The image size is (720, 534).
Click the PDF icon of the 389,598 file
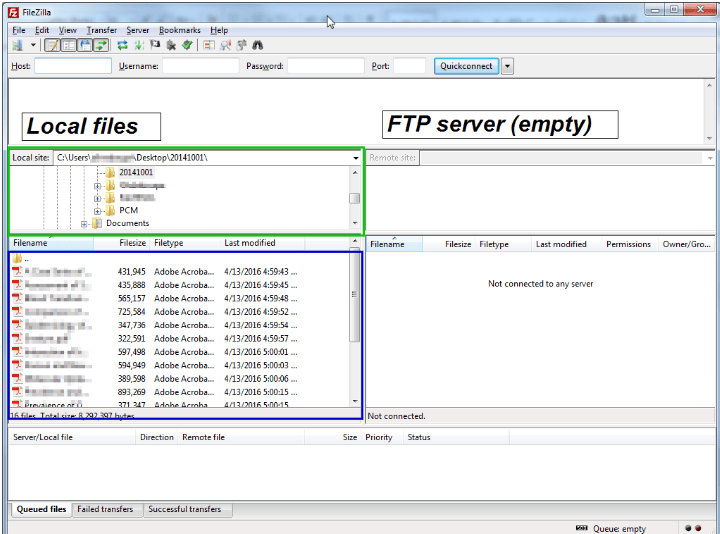click(17, 378)
